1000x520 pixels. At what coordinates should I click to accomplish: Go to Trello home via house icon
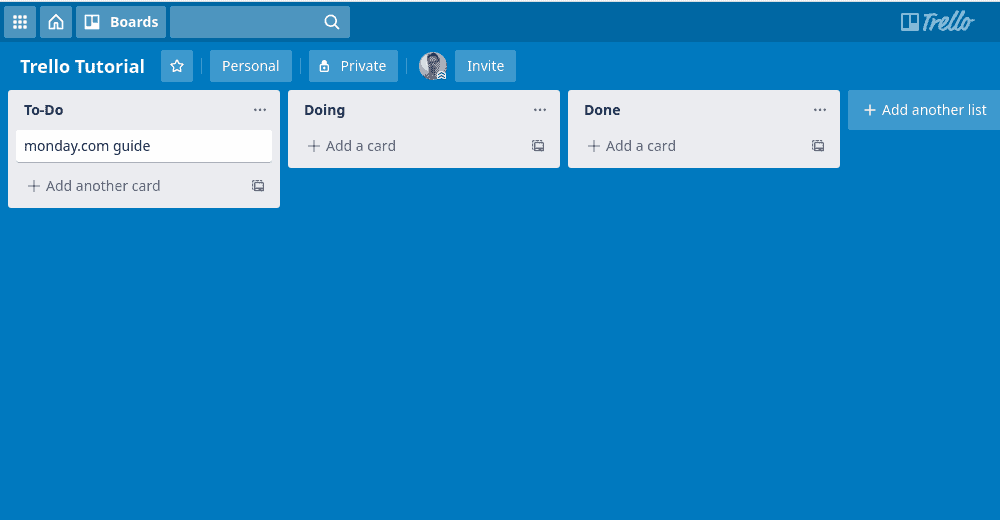click(x=56, y=22)
